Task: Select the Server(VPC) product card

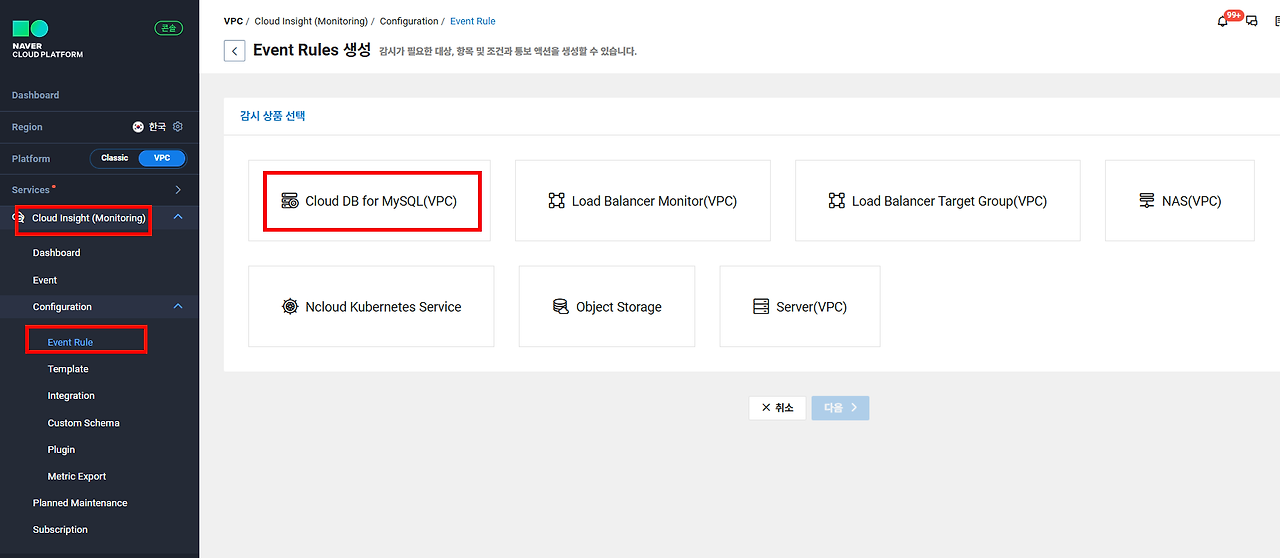Action: coord(800,307)
